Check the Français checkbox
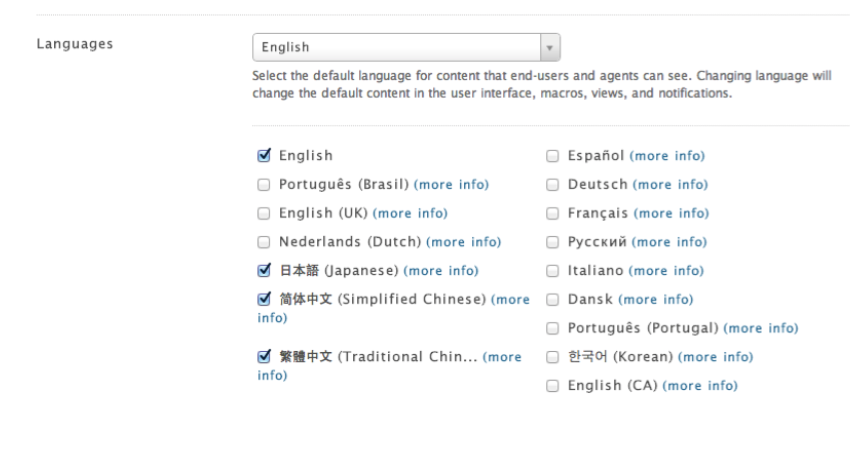 click(x=552, y=213)
